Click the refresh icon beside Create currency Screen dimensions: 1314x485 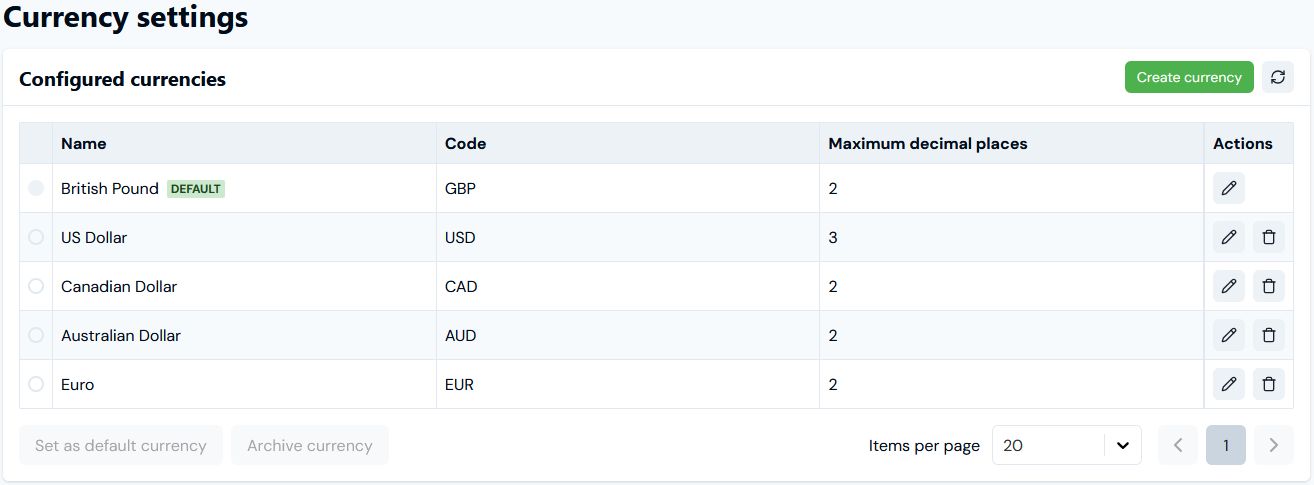[1277, 77]
